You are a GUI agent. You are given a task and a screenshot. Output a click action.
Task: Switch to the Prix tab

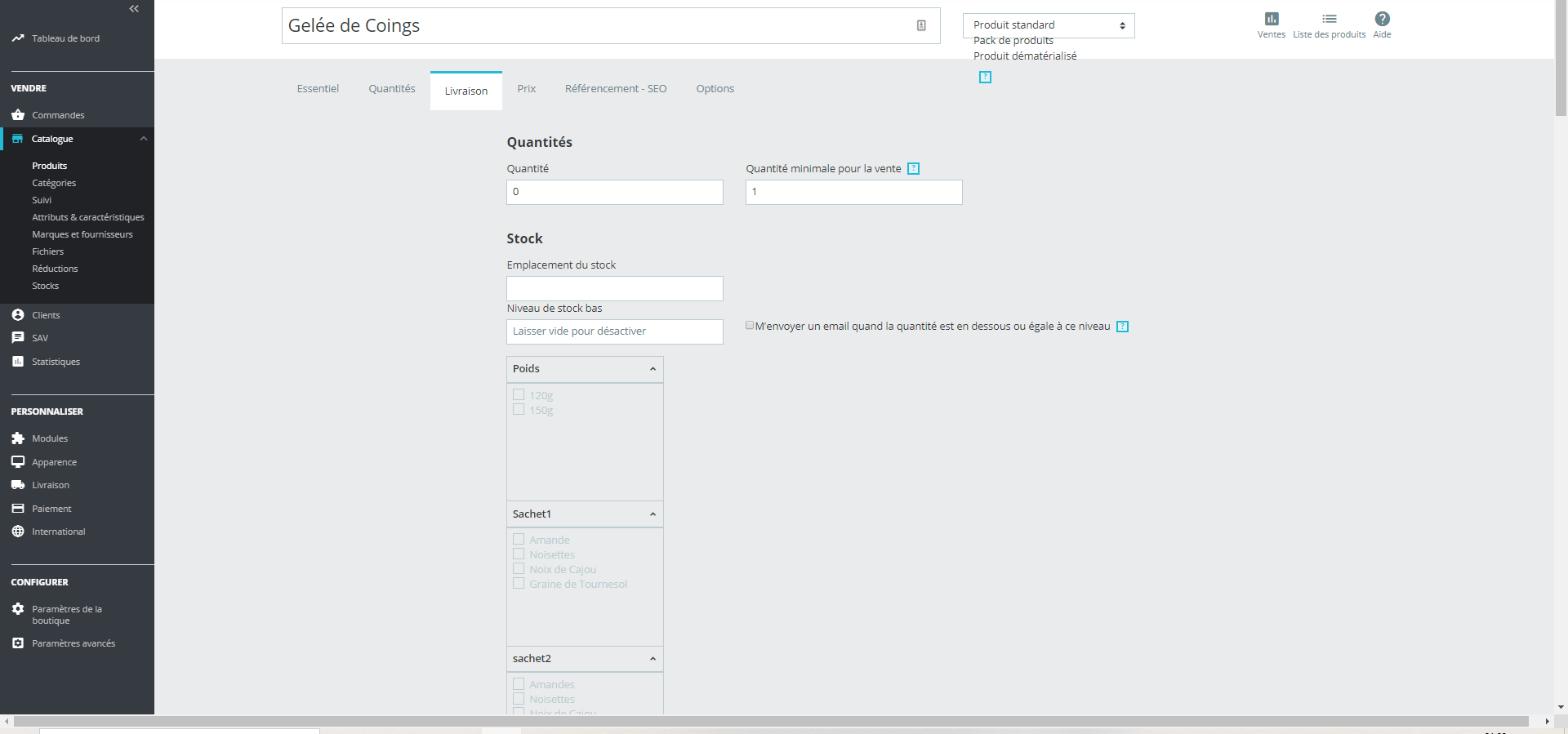click(527, 89)
